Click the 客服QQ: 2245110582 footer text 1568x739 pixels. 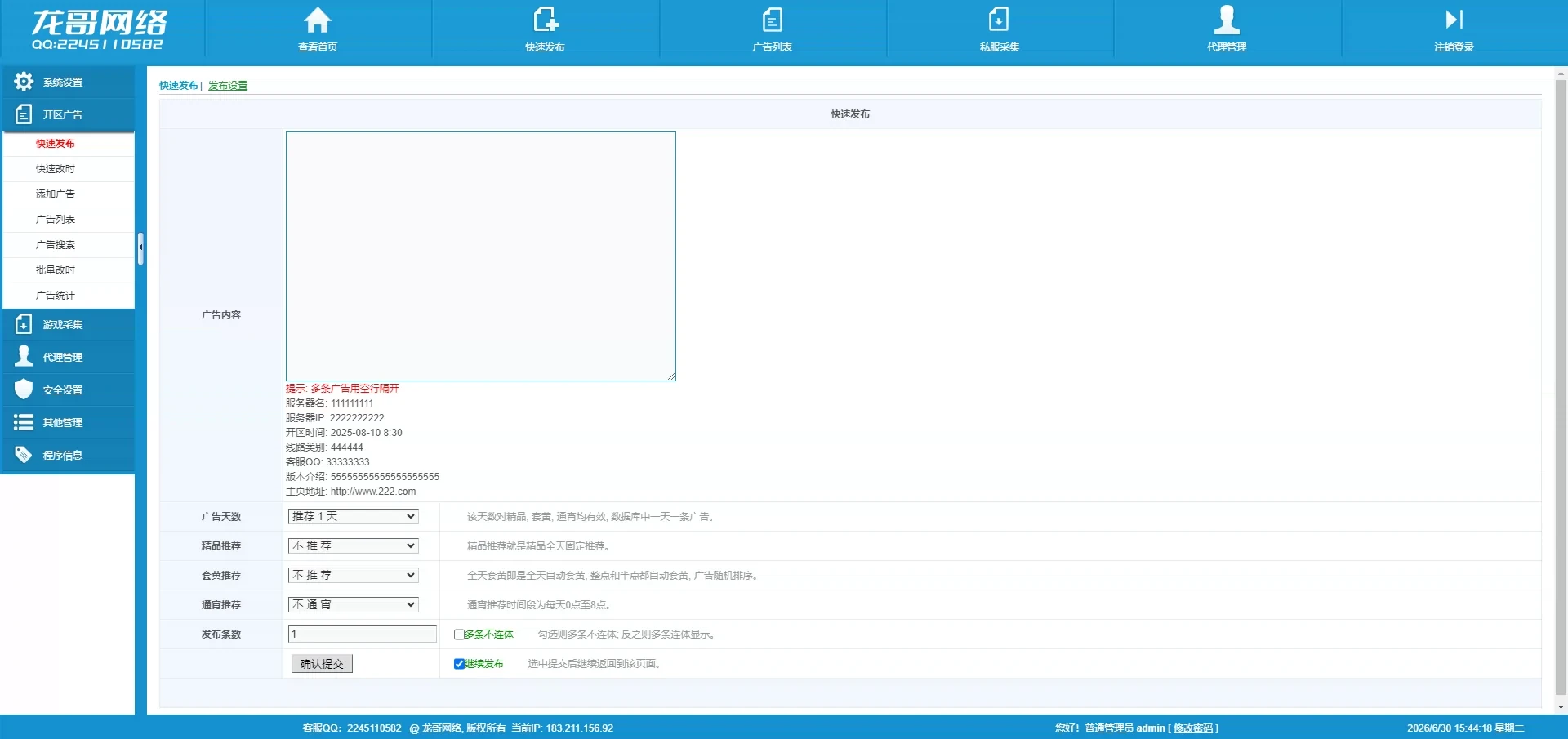pyautogui.click(x=352, y=728)
